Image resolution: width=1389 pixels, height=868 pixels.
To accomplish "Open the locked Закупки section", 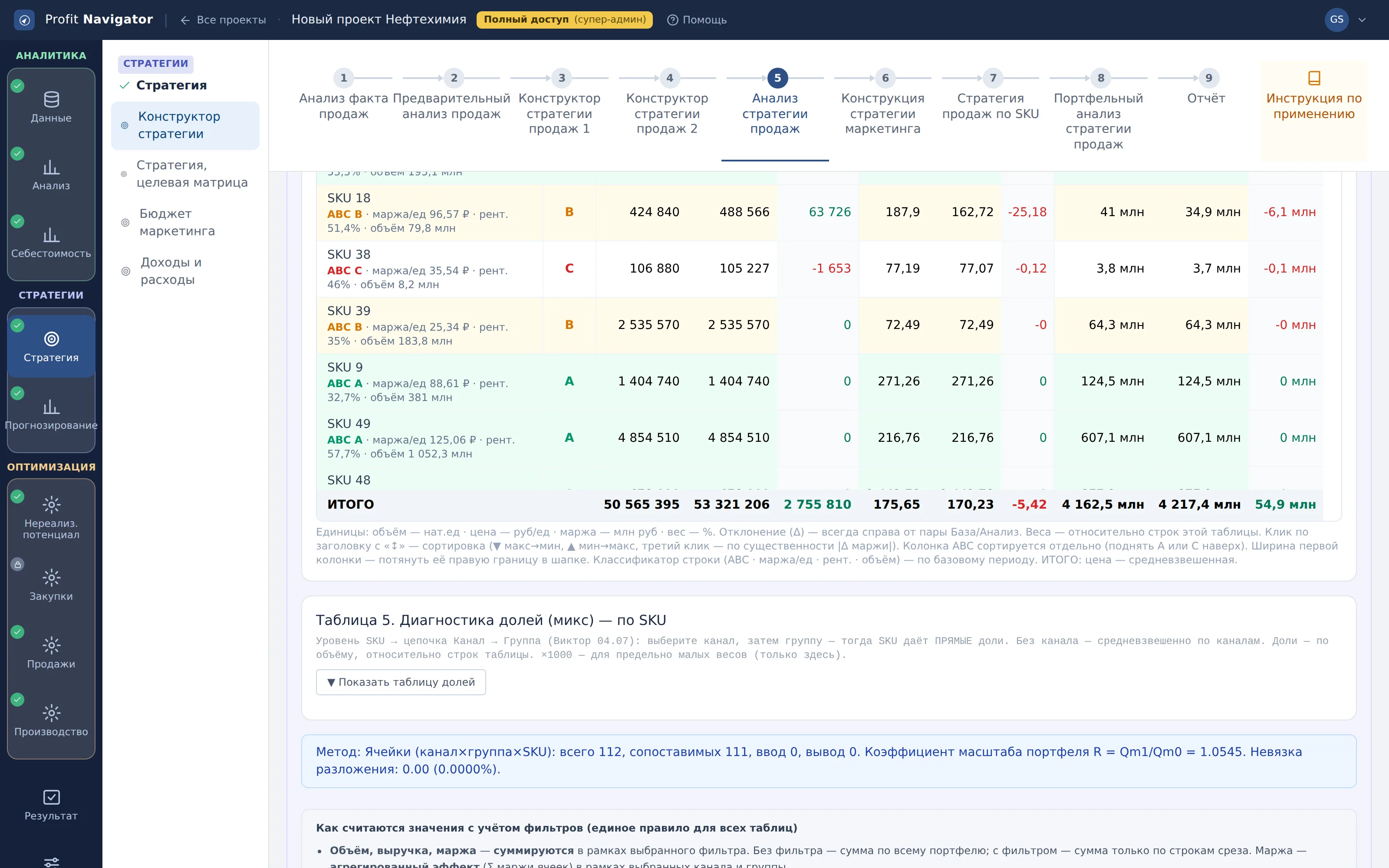I will pos(51,585).
